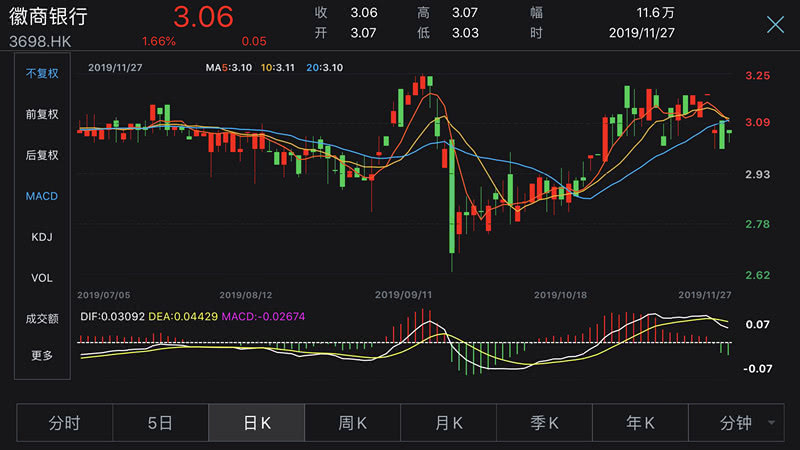
Task: Click the 分钟 minute interval selector
Action: (x=736, y=422)
